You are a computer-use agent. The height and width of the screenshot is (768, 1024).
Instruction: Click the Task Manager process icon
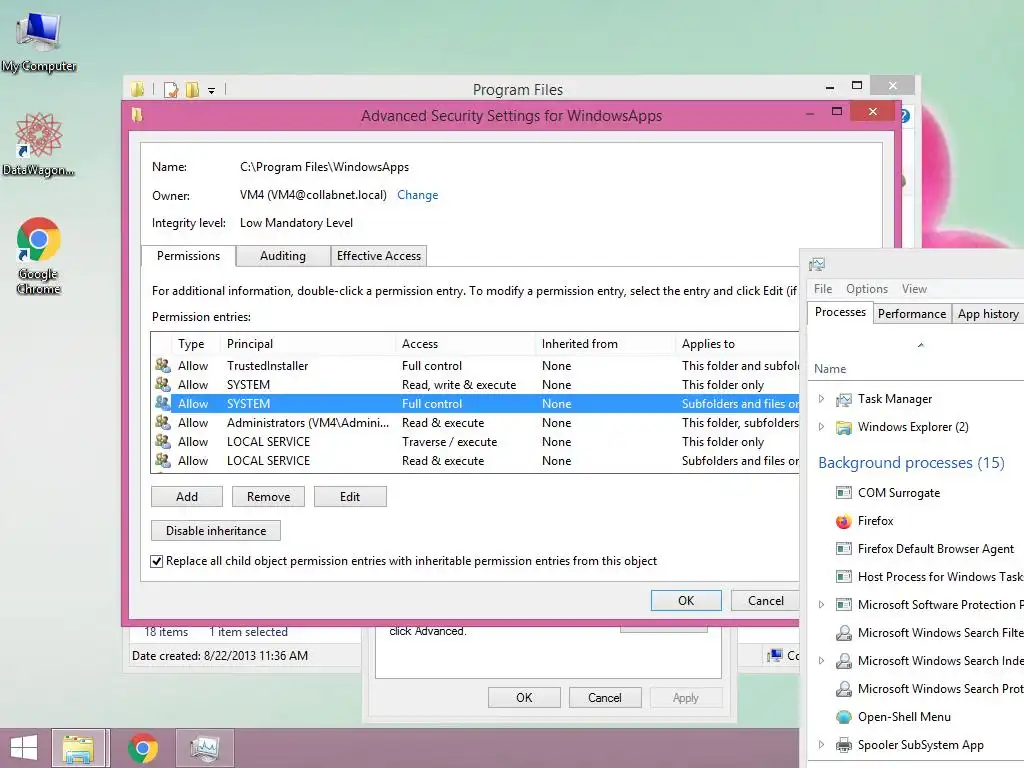[x=844, y=399]
